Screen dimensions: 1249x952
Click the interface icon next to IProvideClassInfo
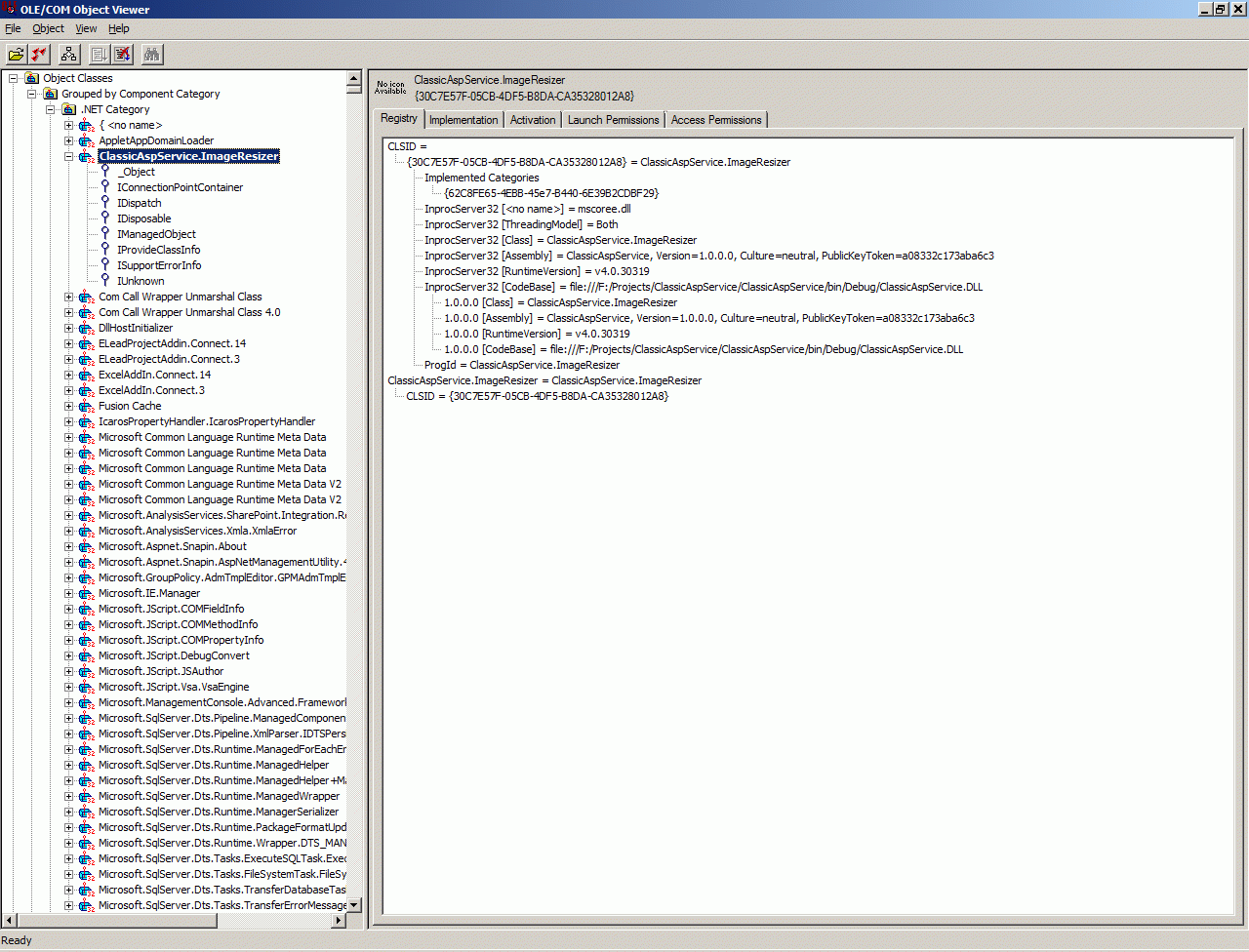coord(105,250)
